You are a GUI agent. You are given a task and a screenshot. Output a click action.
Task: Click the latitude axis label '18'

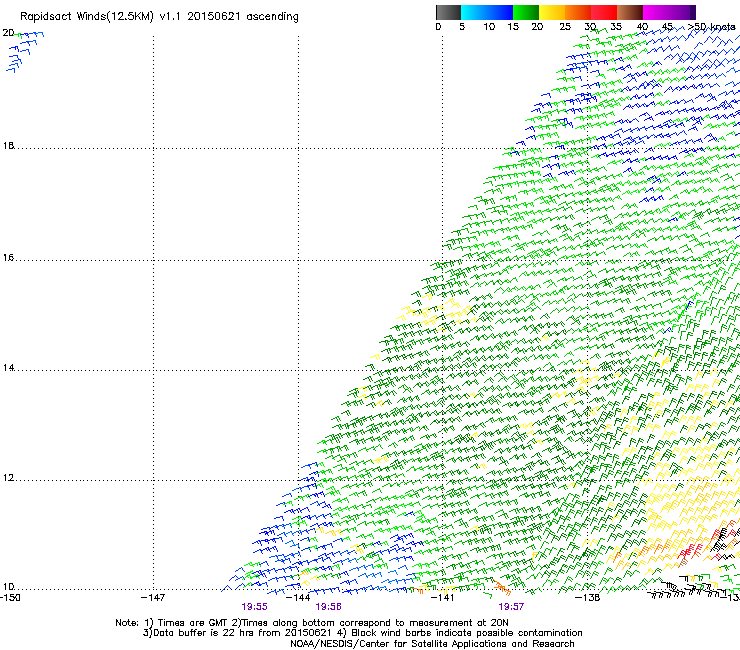coord(8,146)
